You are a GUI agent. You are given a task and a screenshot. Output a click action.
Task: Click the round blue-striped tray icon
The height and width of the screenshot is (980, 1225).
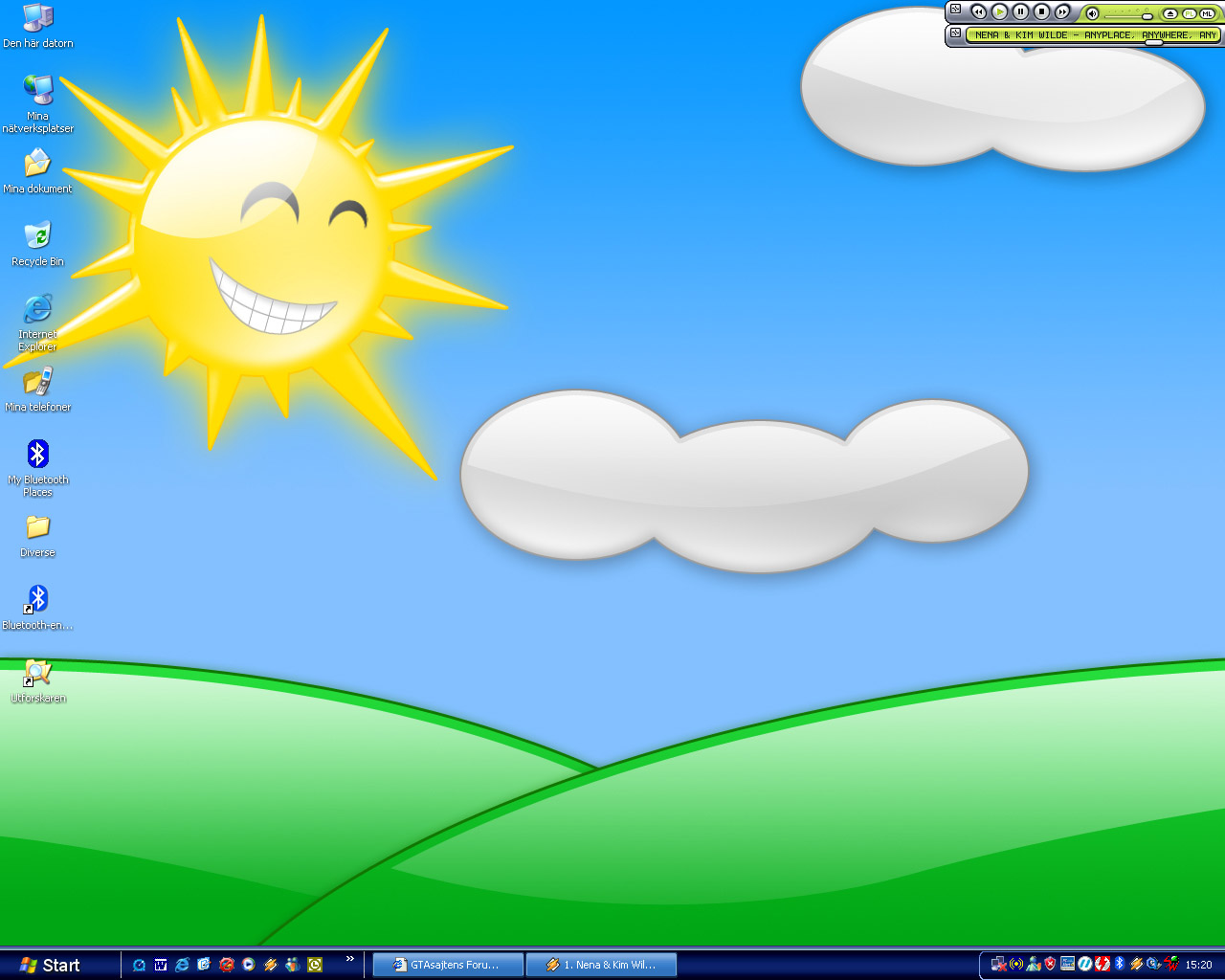(1084, 964)
